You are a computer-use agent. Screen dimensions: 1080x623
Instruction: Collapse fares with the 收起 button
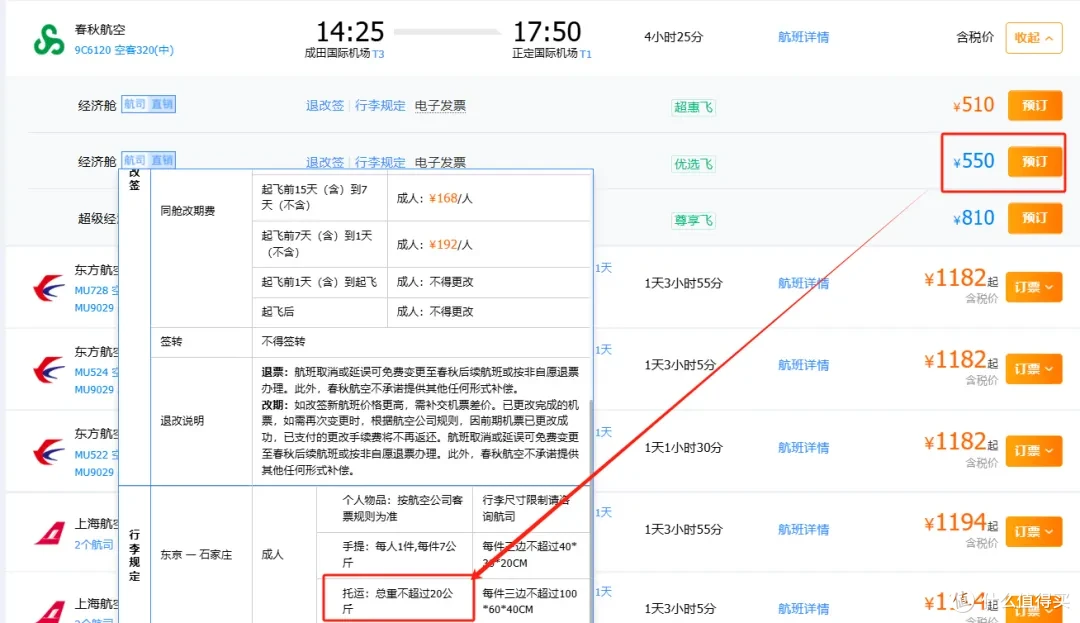[x=1033, y=38]
